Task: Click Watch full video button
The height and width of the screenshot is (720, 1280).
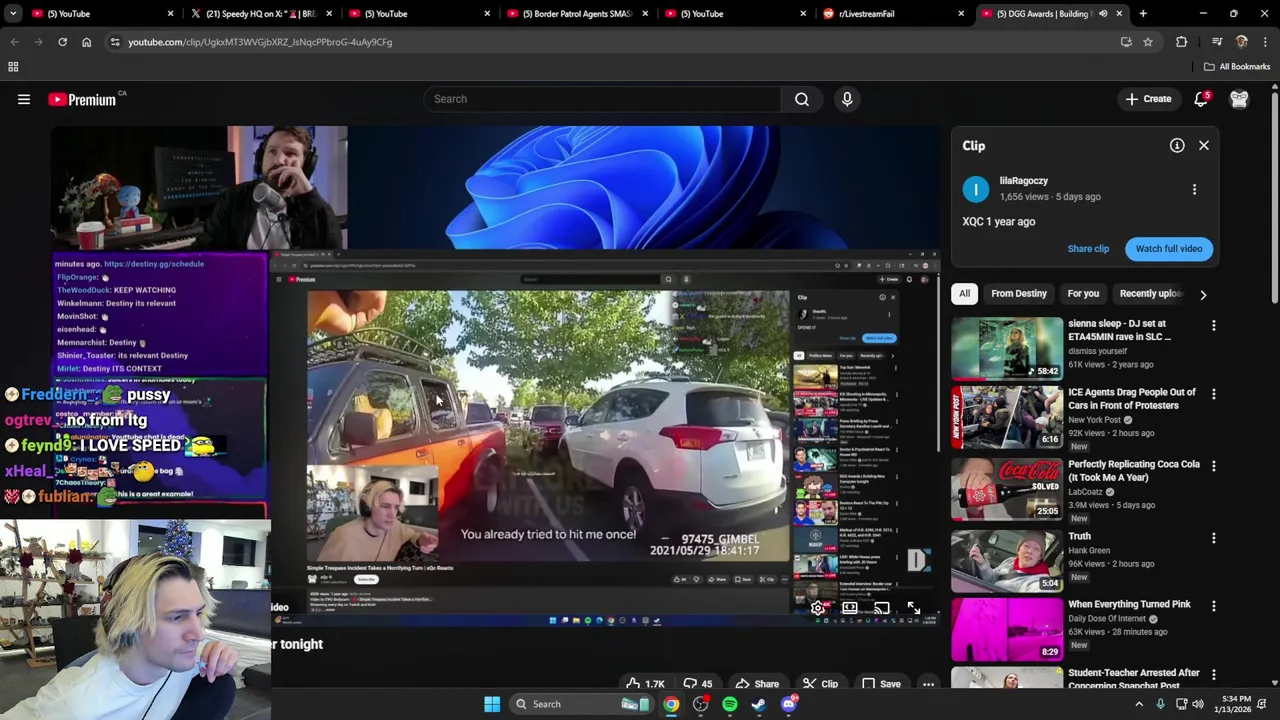Action: 1169,249
